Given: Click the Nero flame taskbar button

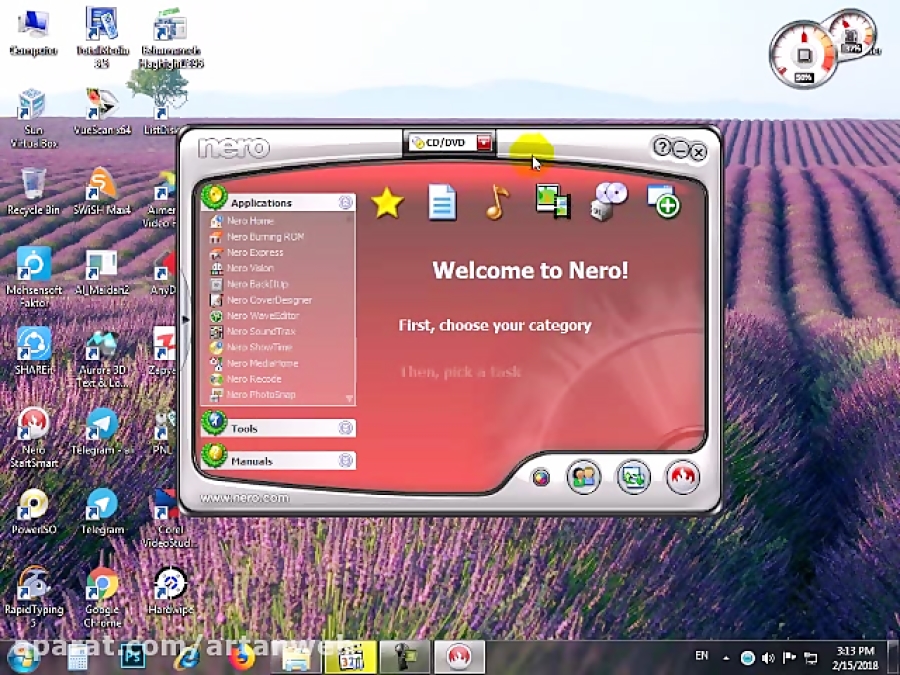Looking at the screenshot, I should click(459, 657).
